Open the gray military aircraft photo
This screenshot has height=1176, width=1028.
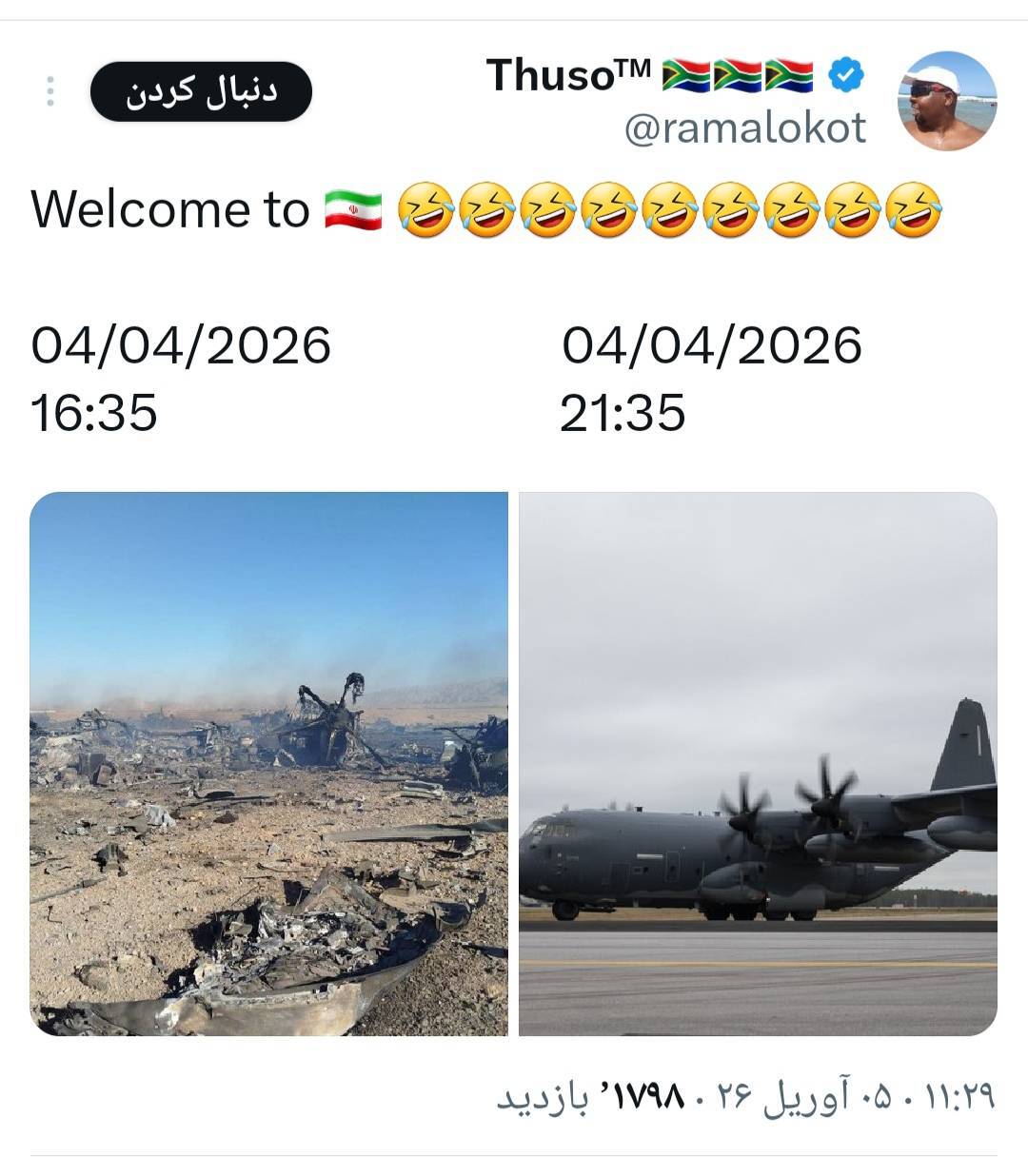click(x=758, y=763)
